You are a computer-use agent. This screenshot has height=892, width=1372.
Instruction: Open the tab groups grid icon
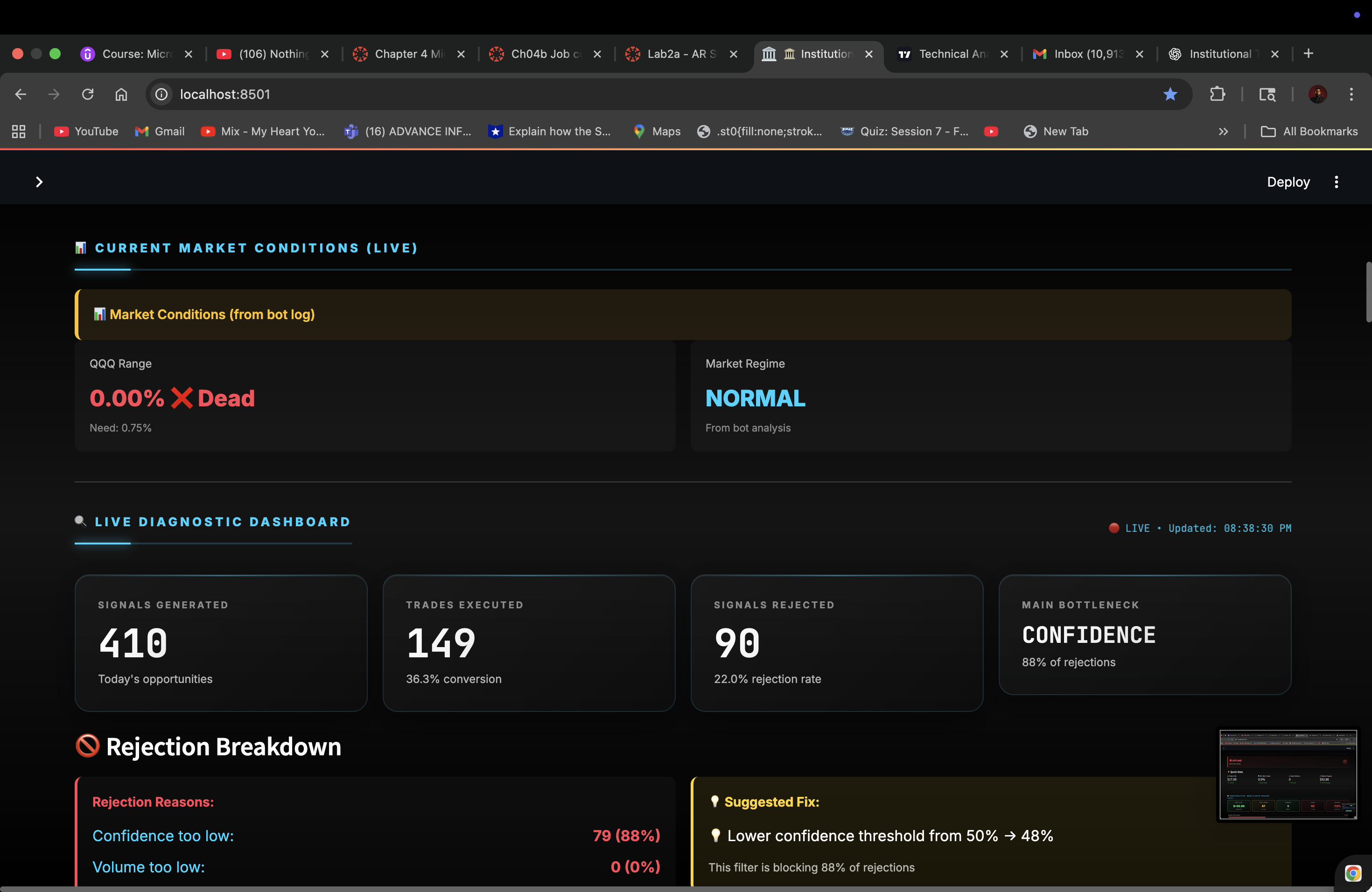18,132
